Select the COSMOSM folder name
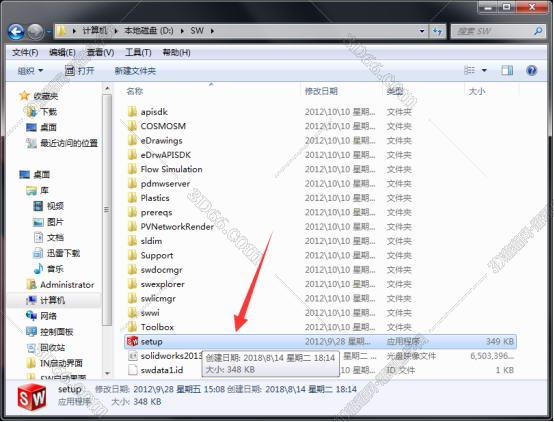 click(163, 126)
